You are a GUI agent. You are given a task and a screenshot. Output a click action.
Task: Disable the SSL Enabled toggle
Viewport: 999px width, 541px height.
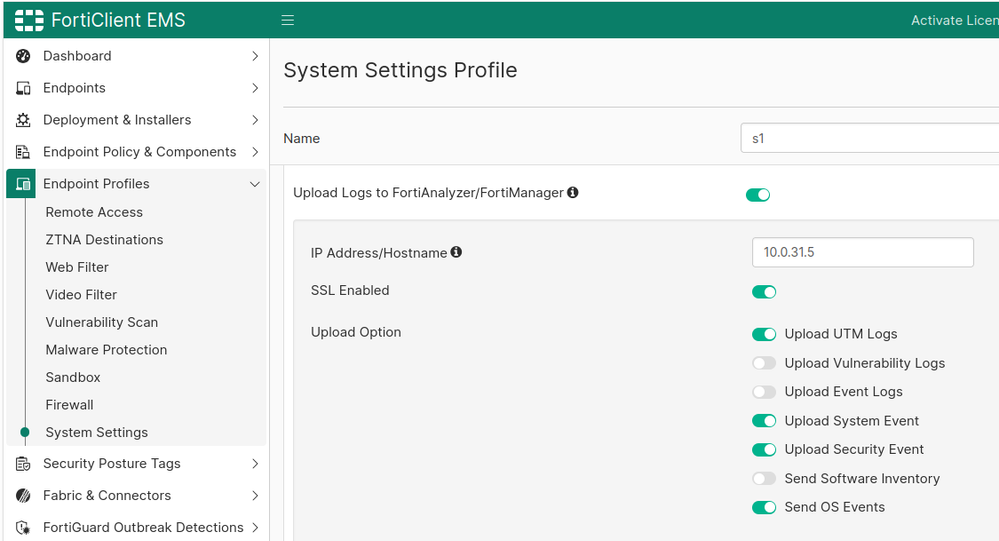(x=764, y=292)
